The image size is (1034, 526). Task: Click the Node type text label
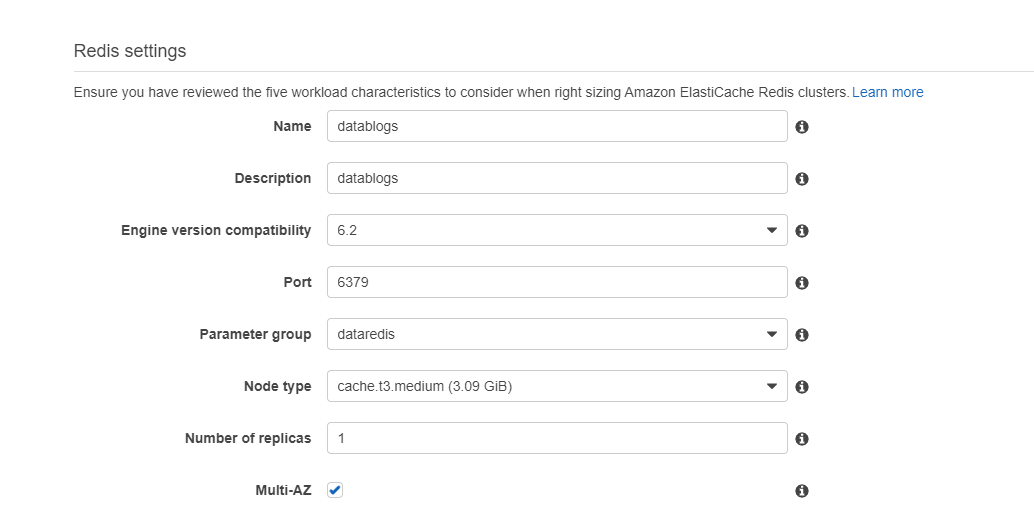pos(277,386)
